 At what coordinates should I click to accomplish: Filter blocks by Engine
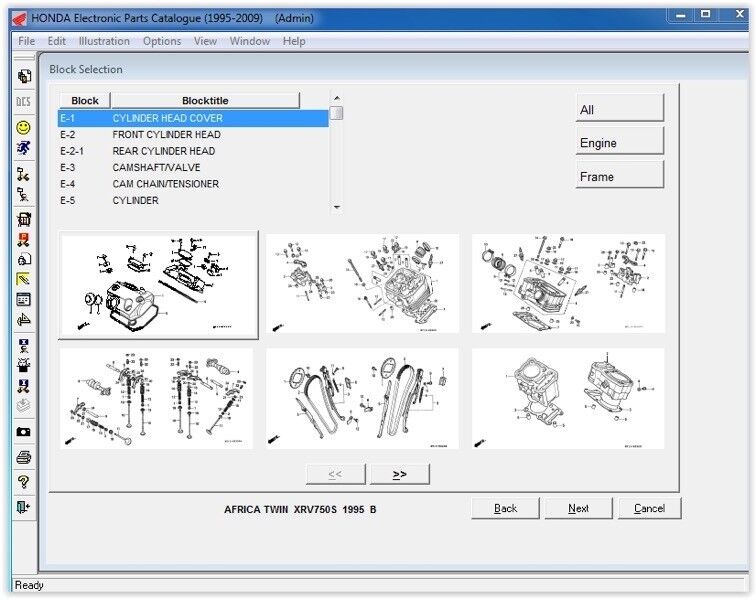pos(620,141)
